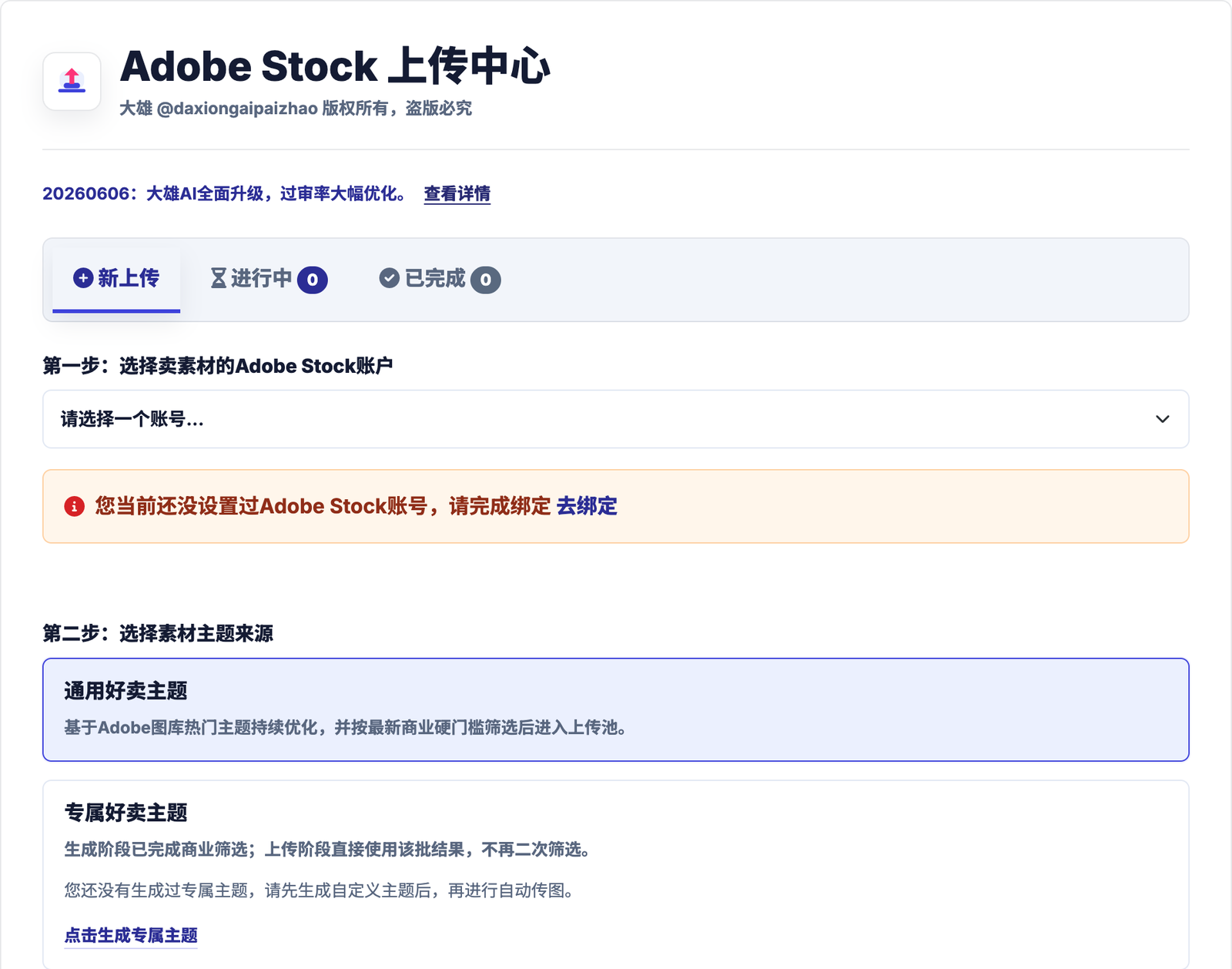1232x969 pixels.
Task: Click the 去绑定 link
Action: 587,506
